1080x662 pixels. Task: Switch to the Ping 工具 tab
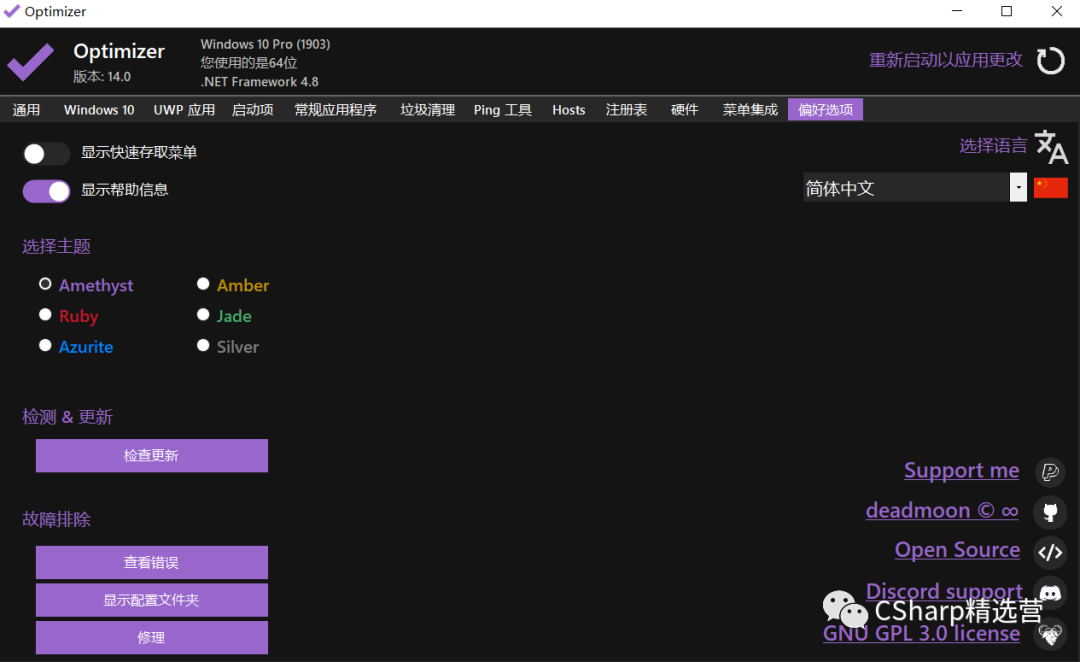(x=503, y=110)
